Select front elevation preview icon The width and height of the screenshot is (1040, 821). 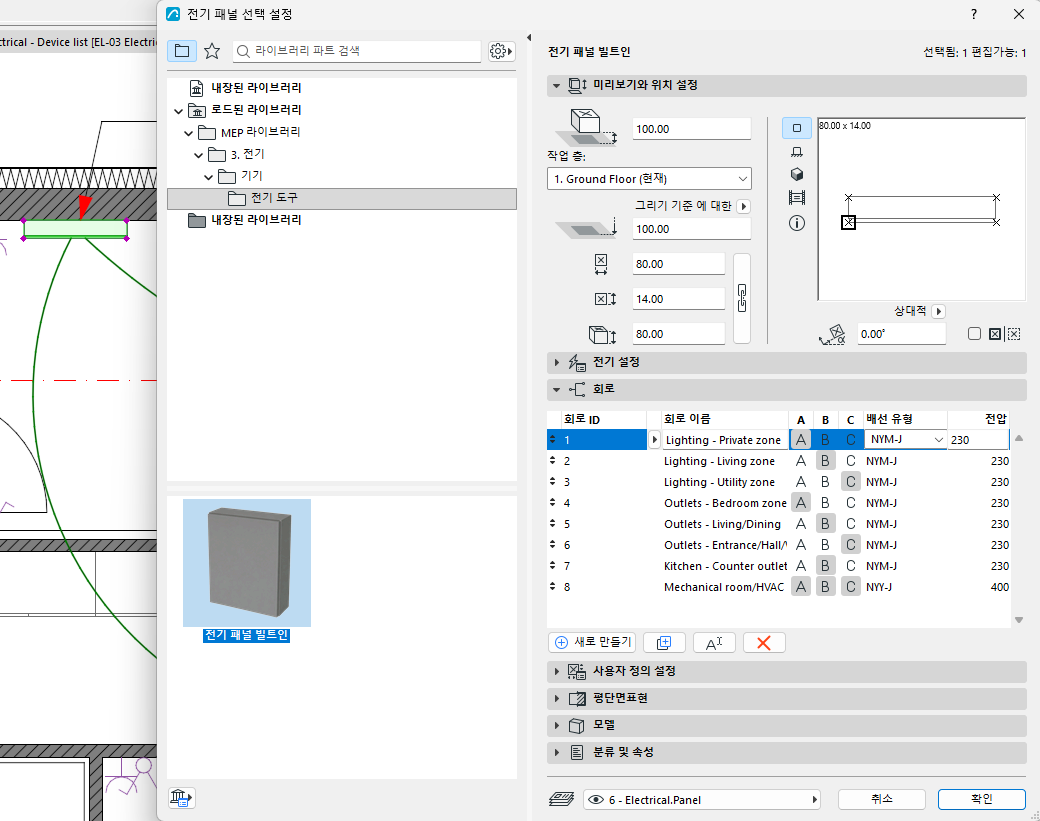click(797, 151)
